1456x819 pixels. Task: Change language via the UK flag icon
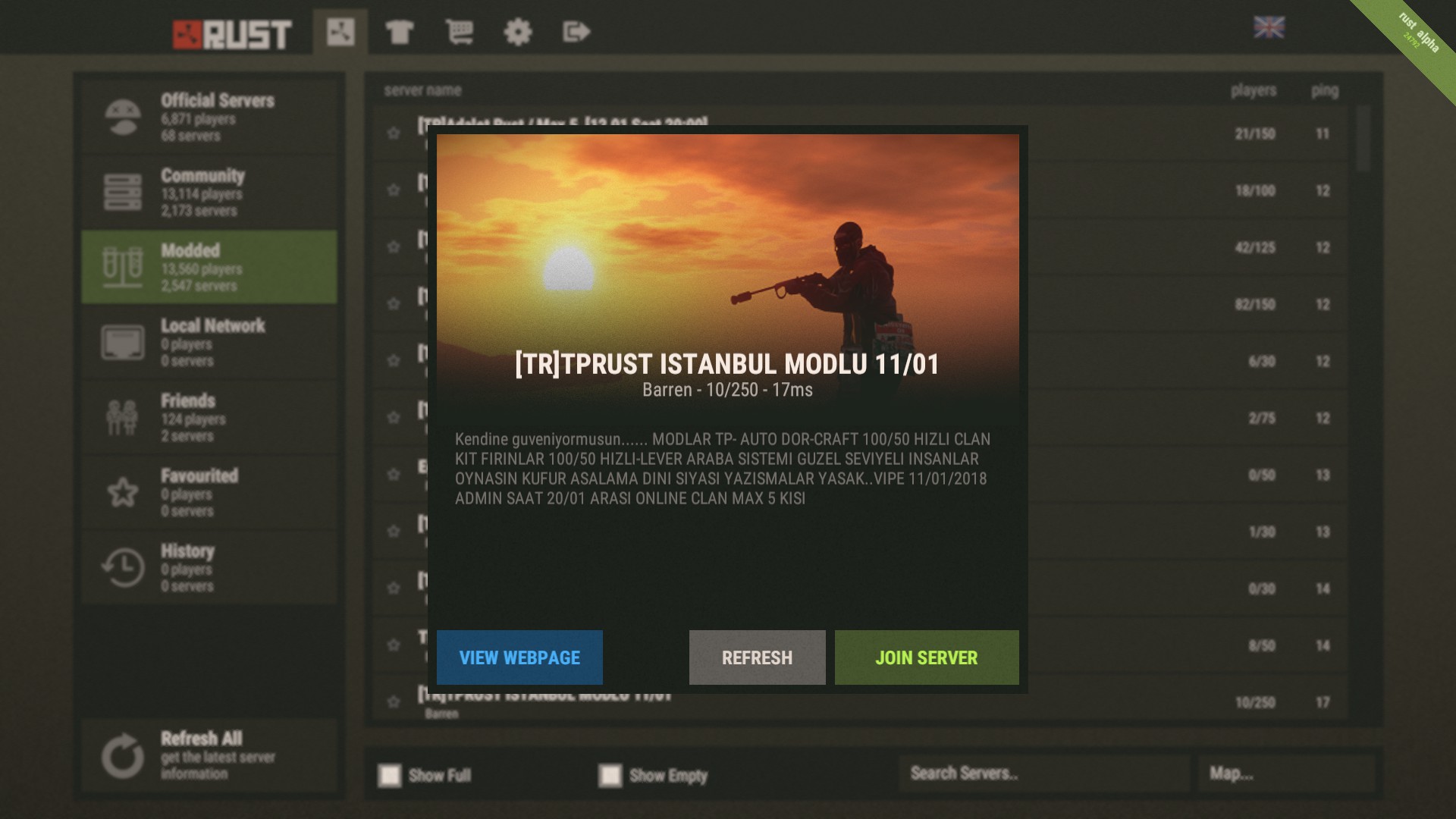coord(1269,27)
